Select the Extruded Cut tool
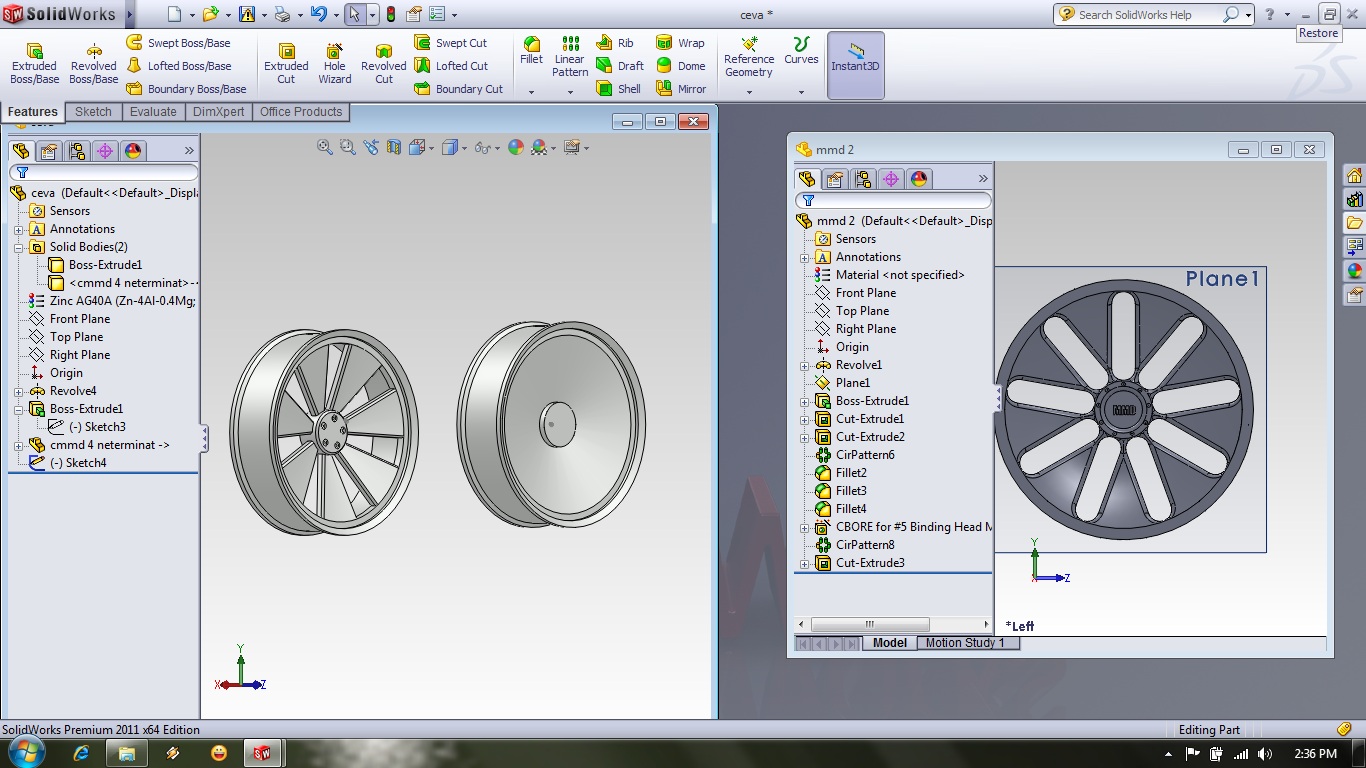Viewport: 1366px width, 768px height. pos(286,64)
